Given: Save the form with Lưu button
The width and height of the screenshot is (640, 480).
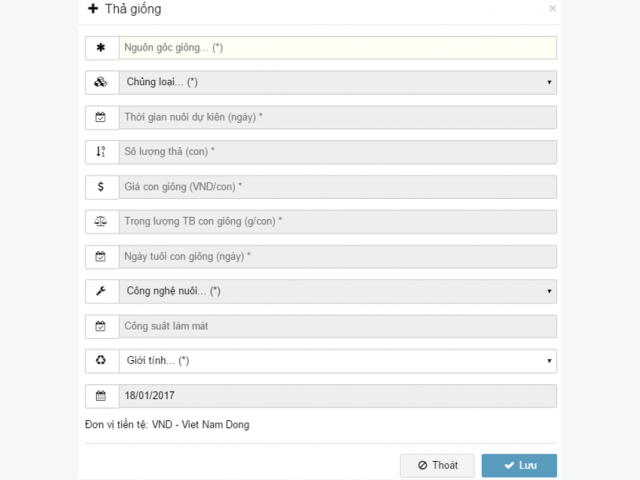Looking at the screenshot, I should (x=519, y=465).
